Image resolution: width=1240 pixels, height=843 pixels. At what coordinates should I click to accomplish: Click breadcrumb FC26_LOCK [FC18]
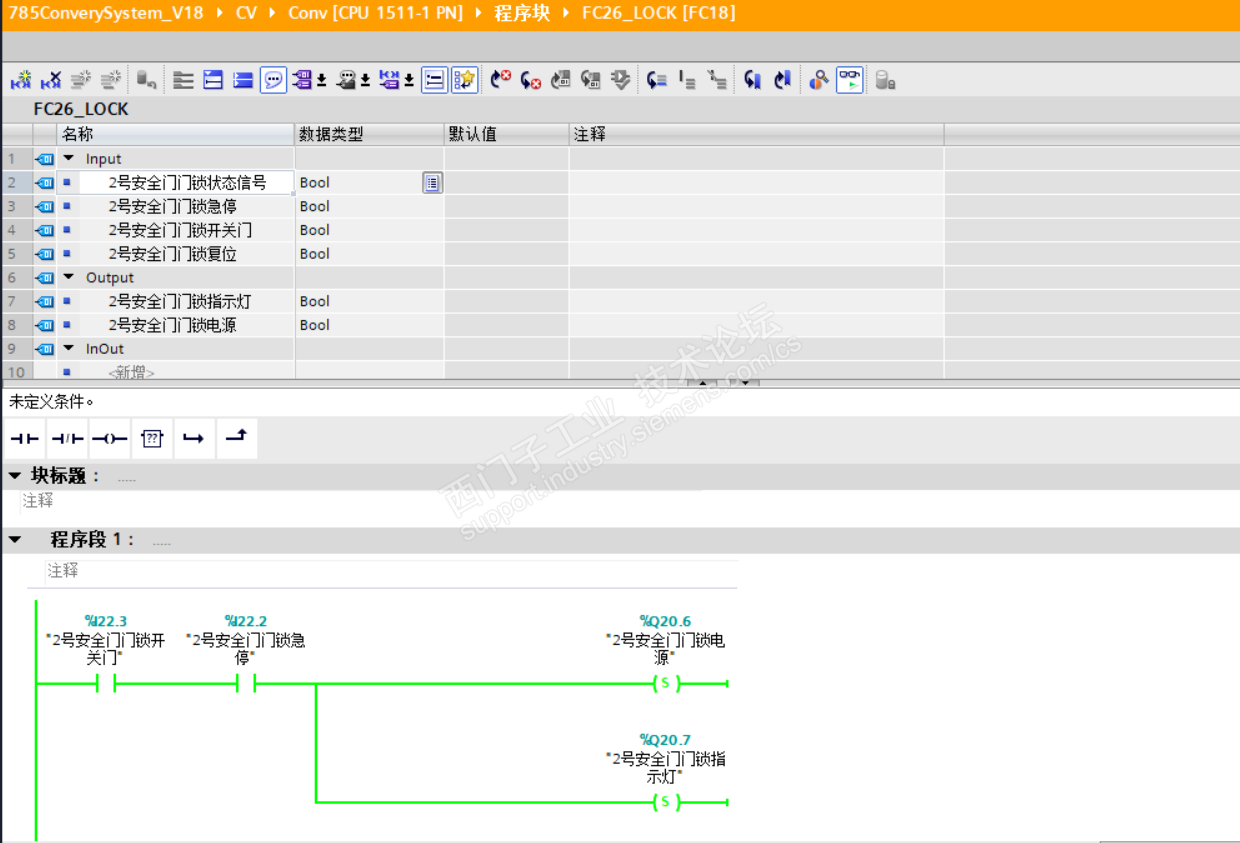(x=659, y=13)
